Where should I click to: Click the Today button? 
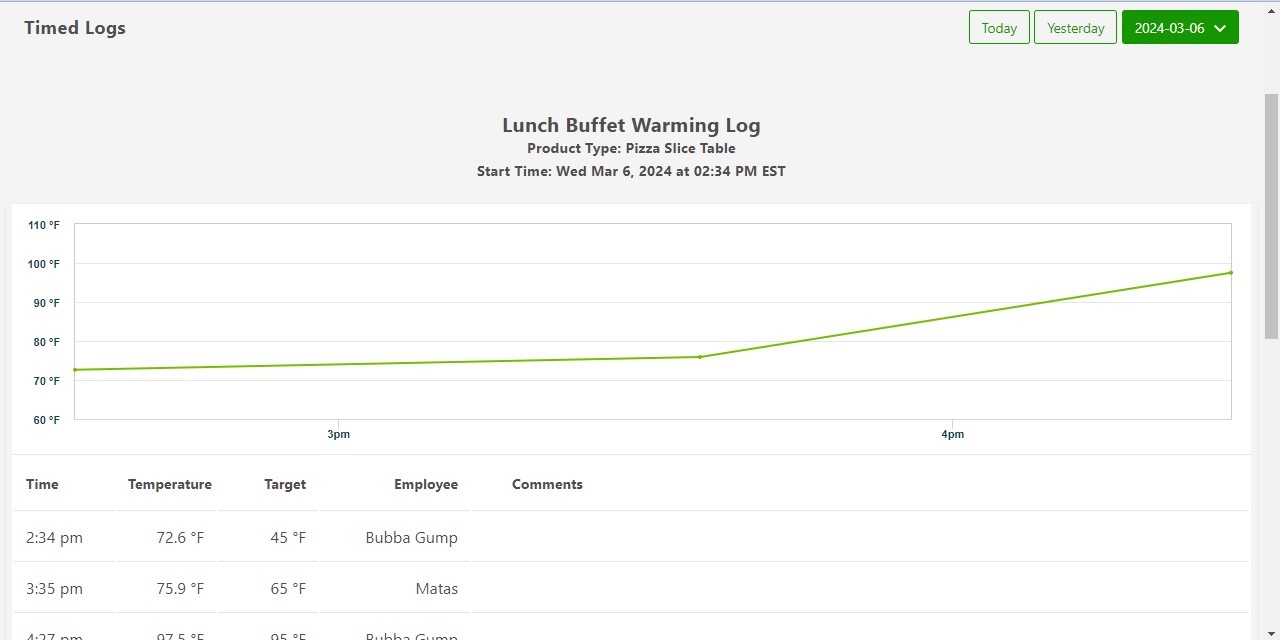click(999, 28)
